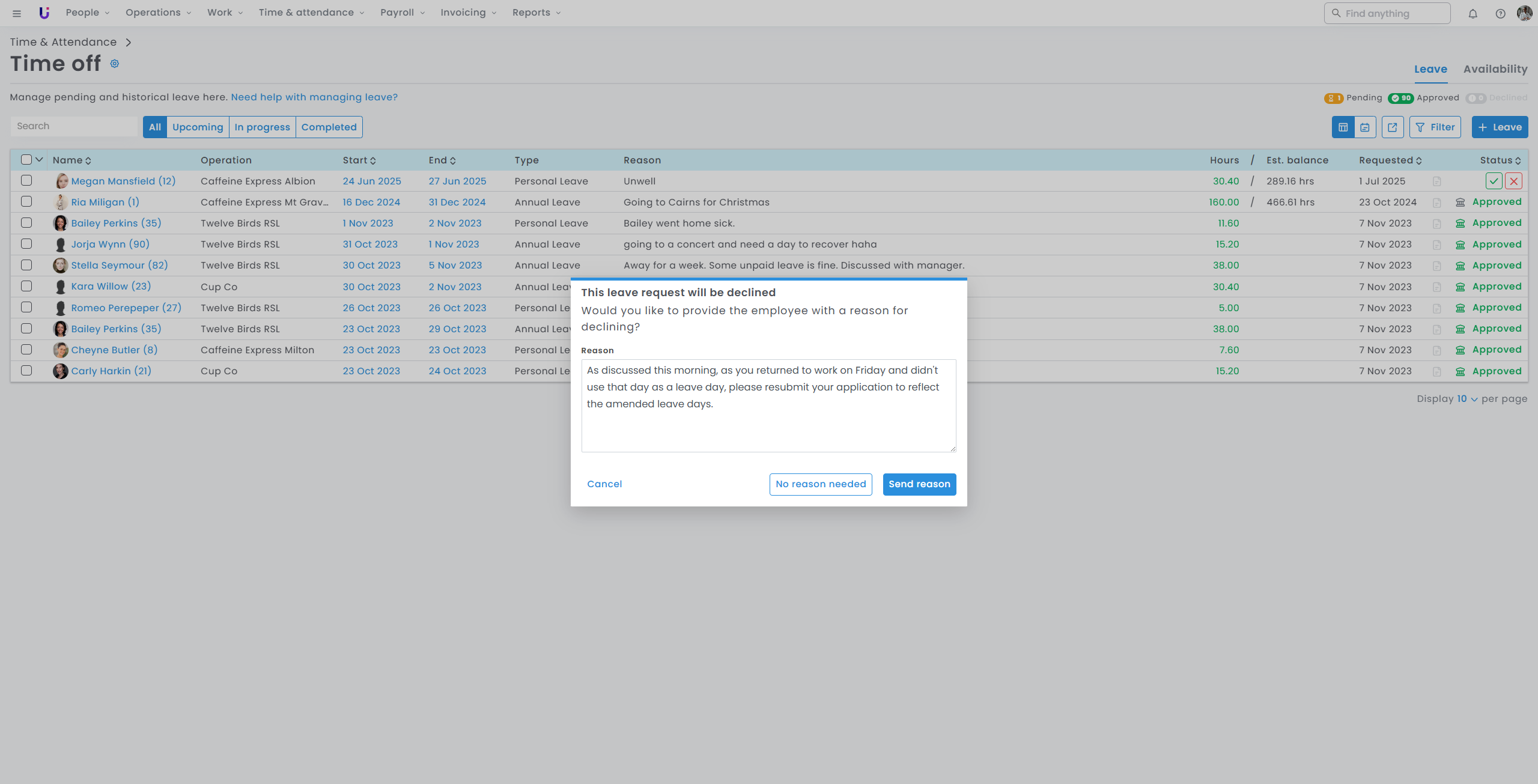Switch to calendar view icon

coord(1365,127)
